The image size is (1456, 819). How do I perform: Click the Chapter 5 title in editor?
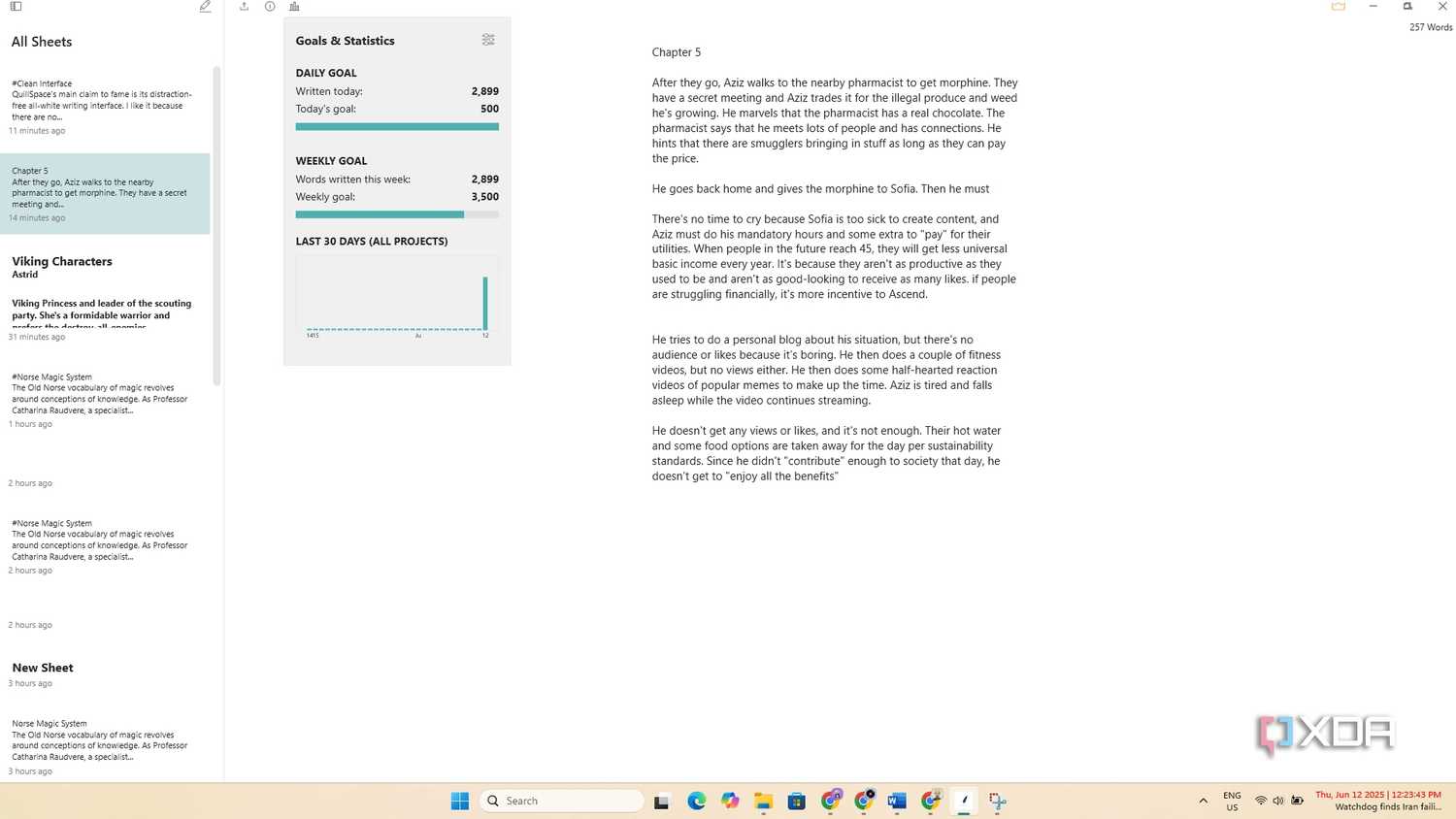[x=677, y=52]
